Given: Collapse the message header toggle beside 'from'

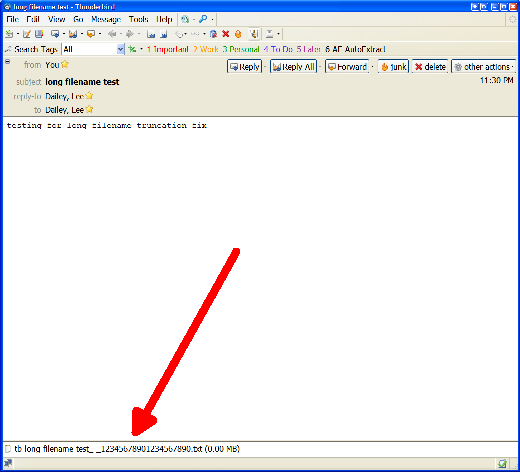Looking at the screenshot, I should 8,62.
